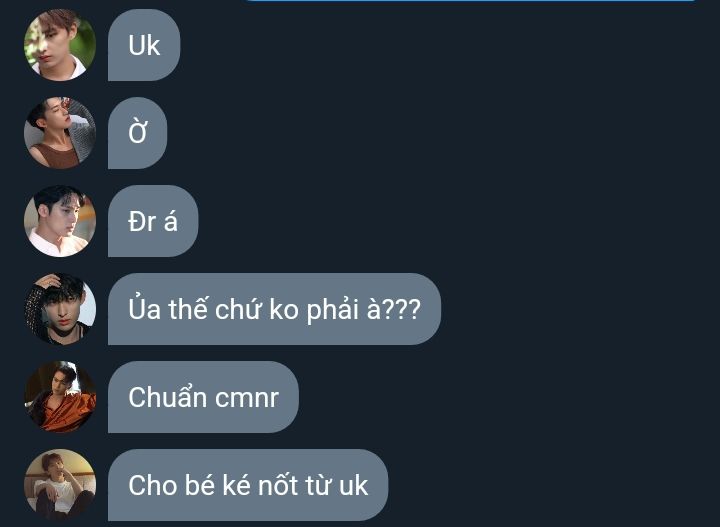Click the word 'Ủa' starting the fourth message
This screenshot has height=527, width=720.
click(x=145, y=308)
